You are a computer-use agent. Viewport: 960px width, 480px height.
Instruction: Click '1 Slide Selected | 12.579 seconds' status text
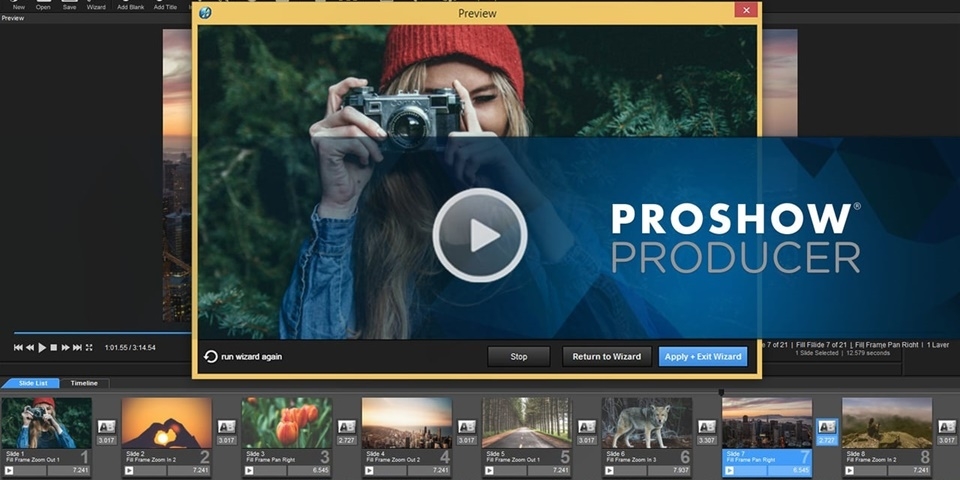pyautogui.click(x=842, y=353)
